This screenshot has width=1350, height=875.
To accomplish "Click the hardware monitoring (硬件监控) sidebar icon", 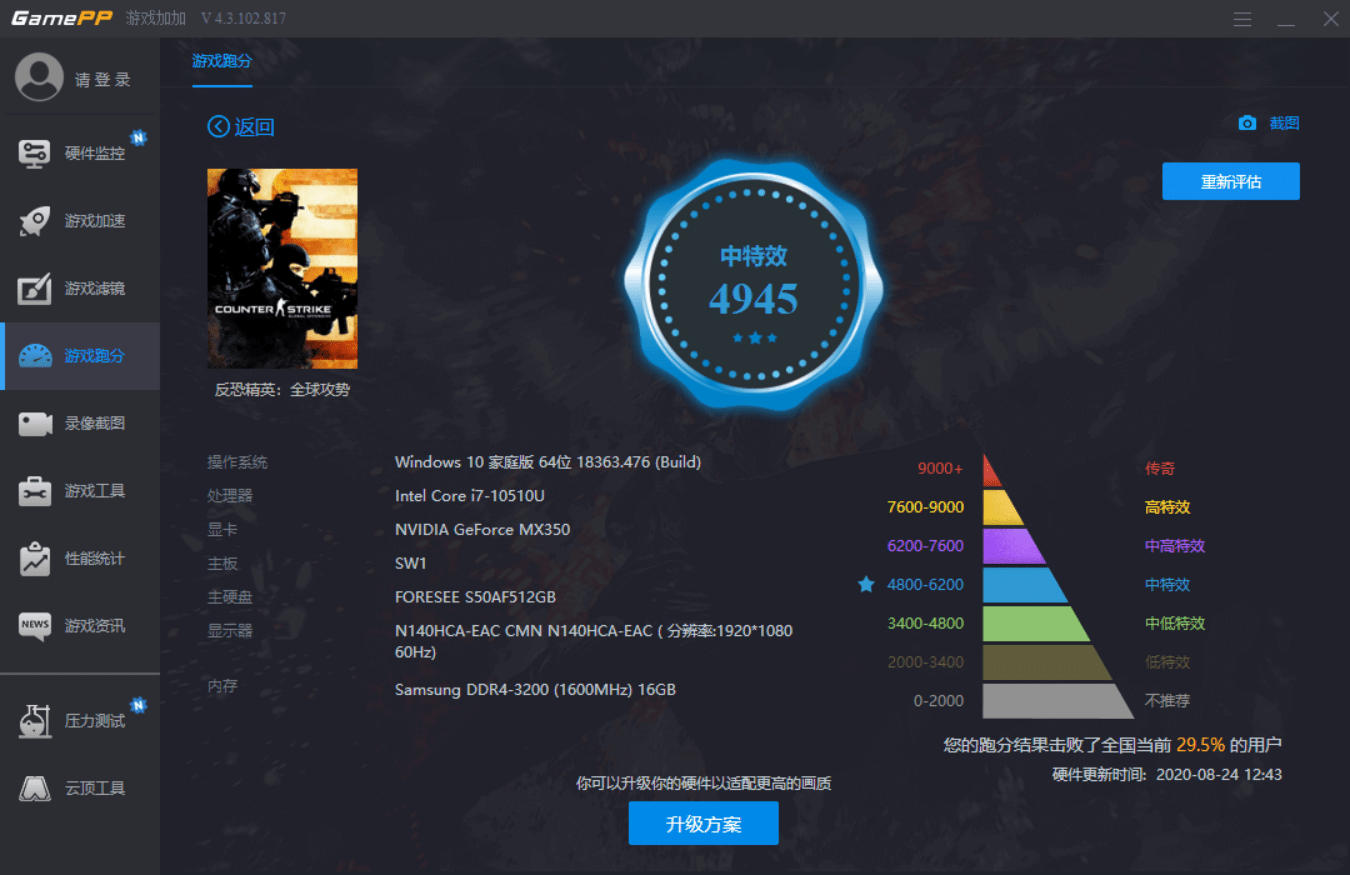I will pyautogui.click(x=35, y=153).
